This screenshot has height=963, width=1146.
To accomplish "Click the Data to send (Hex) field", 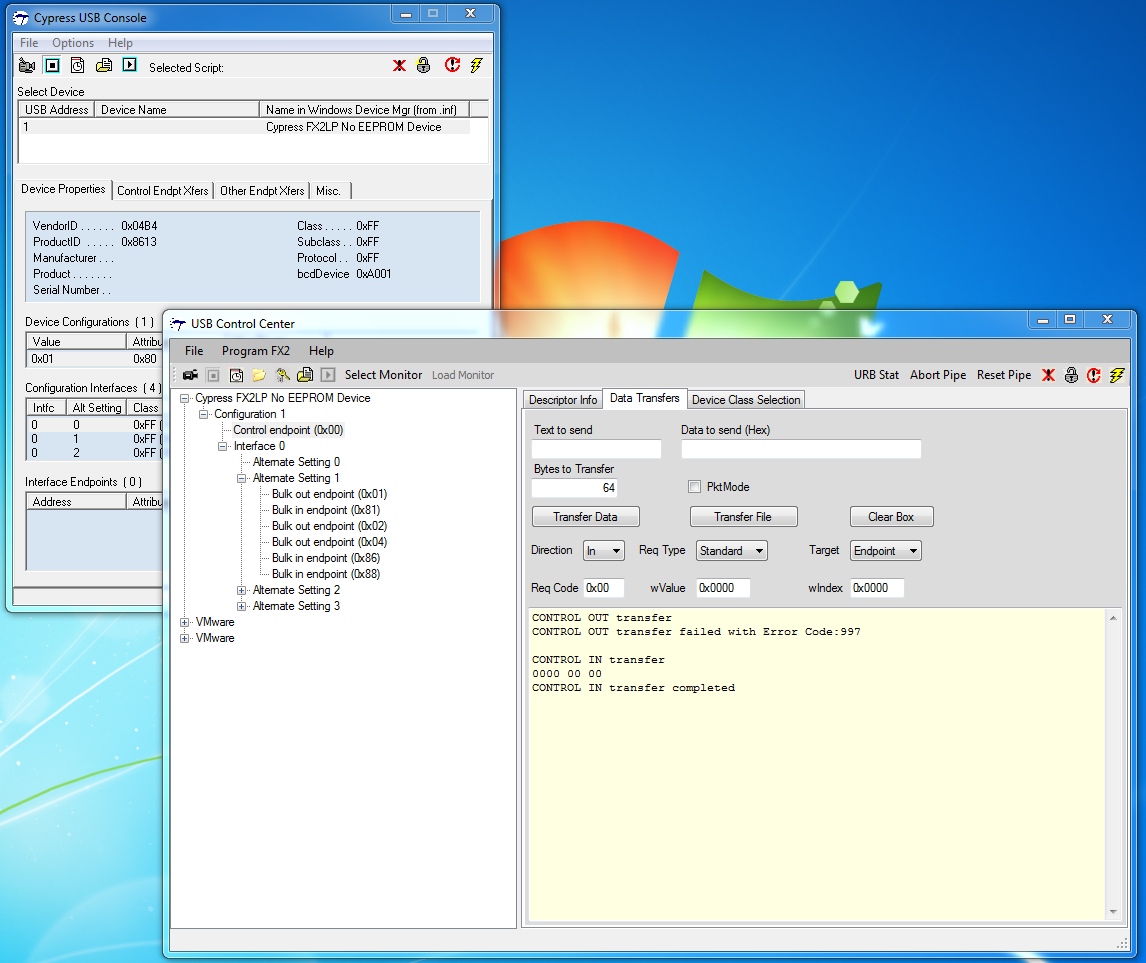I will (801, 449).
